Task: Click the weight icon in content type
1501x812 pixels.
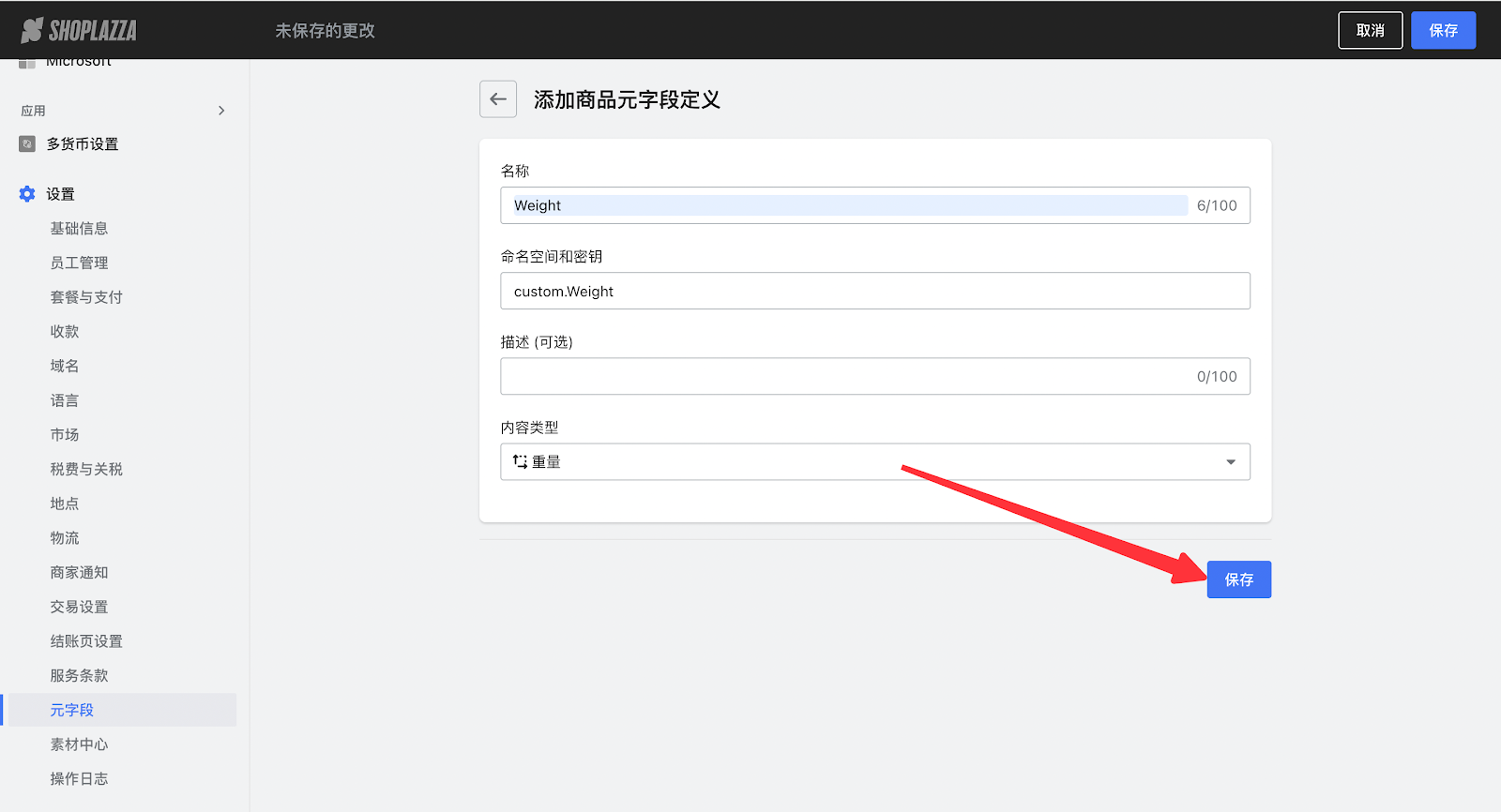Action: tap(520, 462)
